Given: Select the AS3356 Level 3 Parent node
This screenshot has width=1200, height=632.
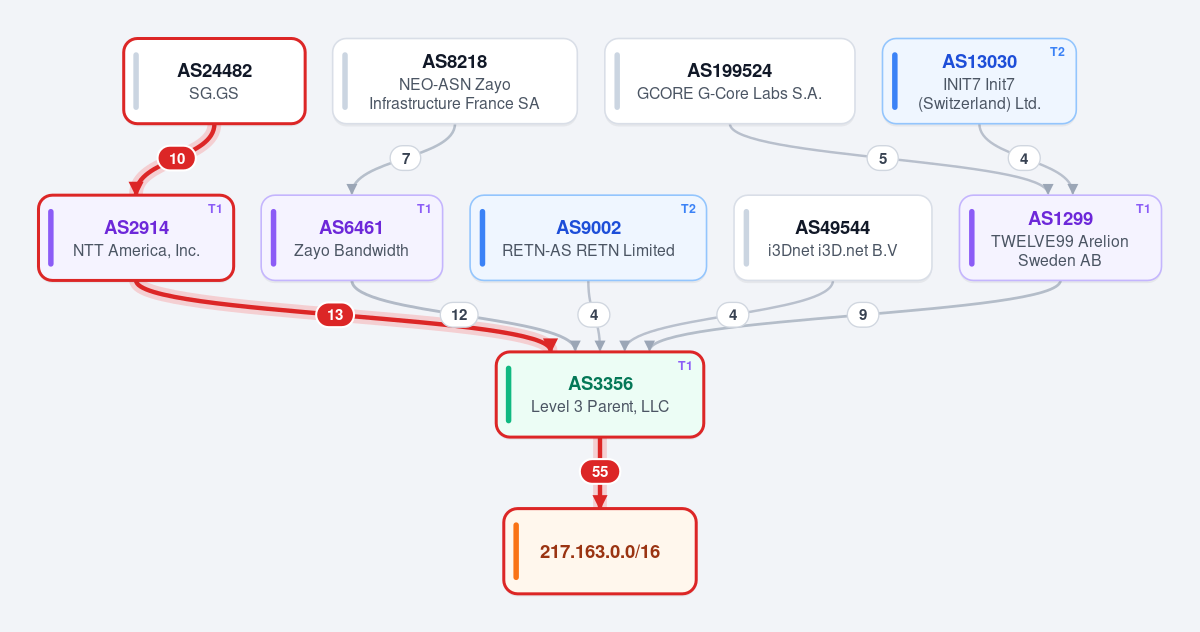Looking at the screenshot, I should (600, 395).
